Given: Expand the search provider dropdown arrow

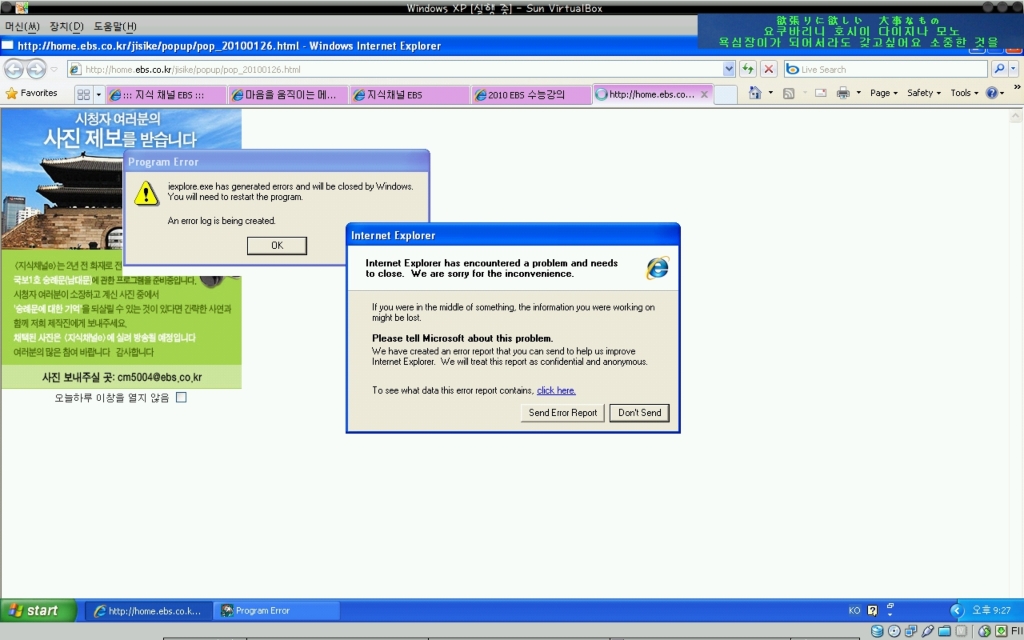Looking at the screenshot, I should tap(1014, 69).
